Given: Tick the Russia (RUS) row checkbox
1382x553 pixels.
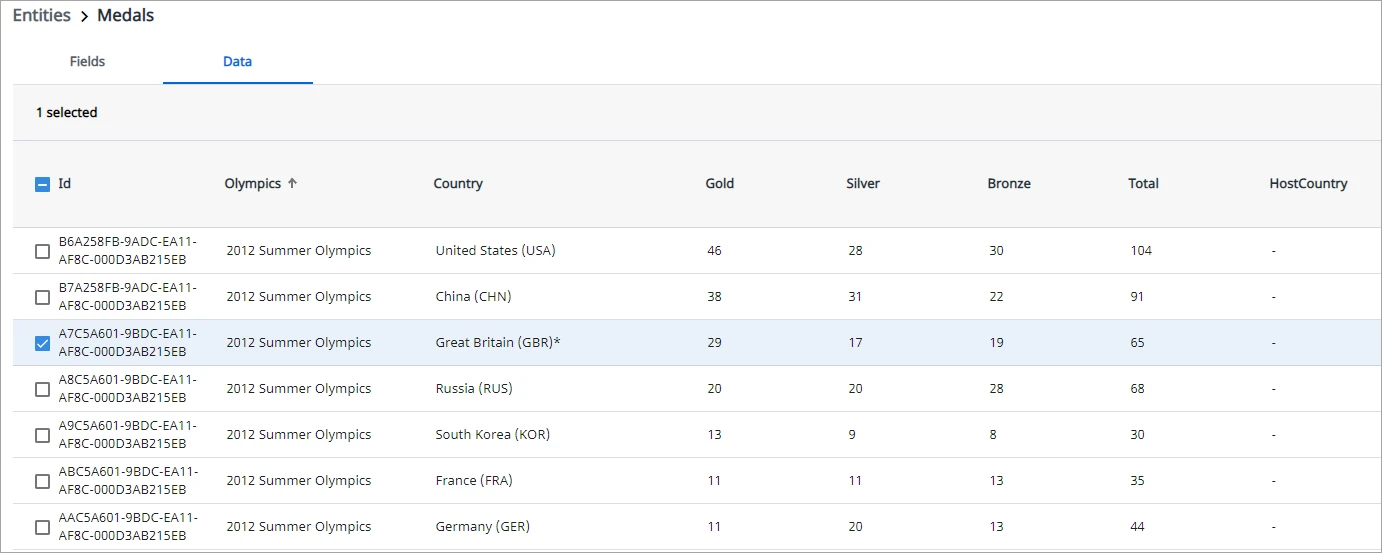Looking at the screenshot, I should click(42, 389).
